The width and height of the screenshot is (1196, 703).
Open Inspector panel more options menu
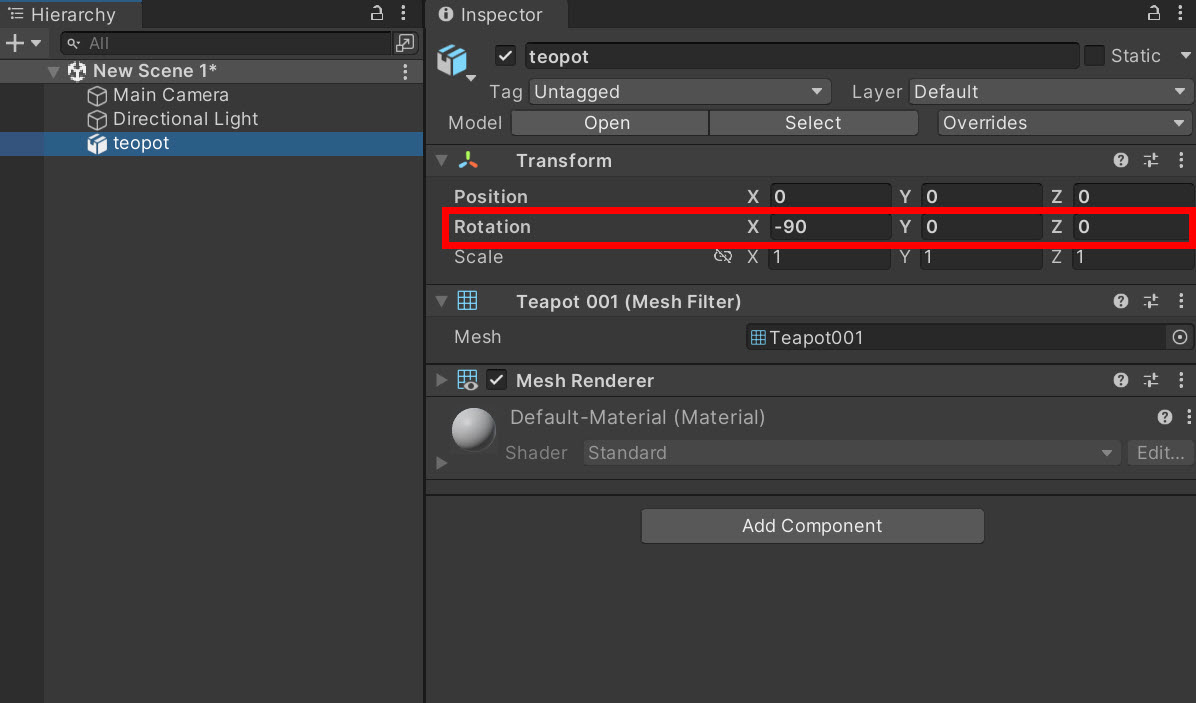click(x=1180, y=13)
